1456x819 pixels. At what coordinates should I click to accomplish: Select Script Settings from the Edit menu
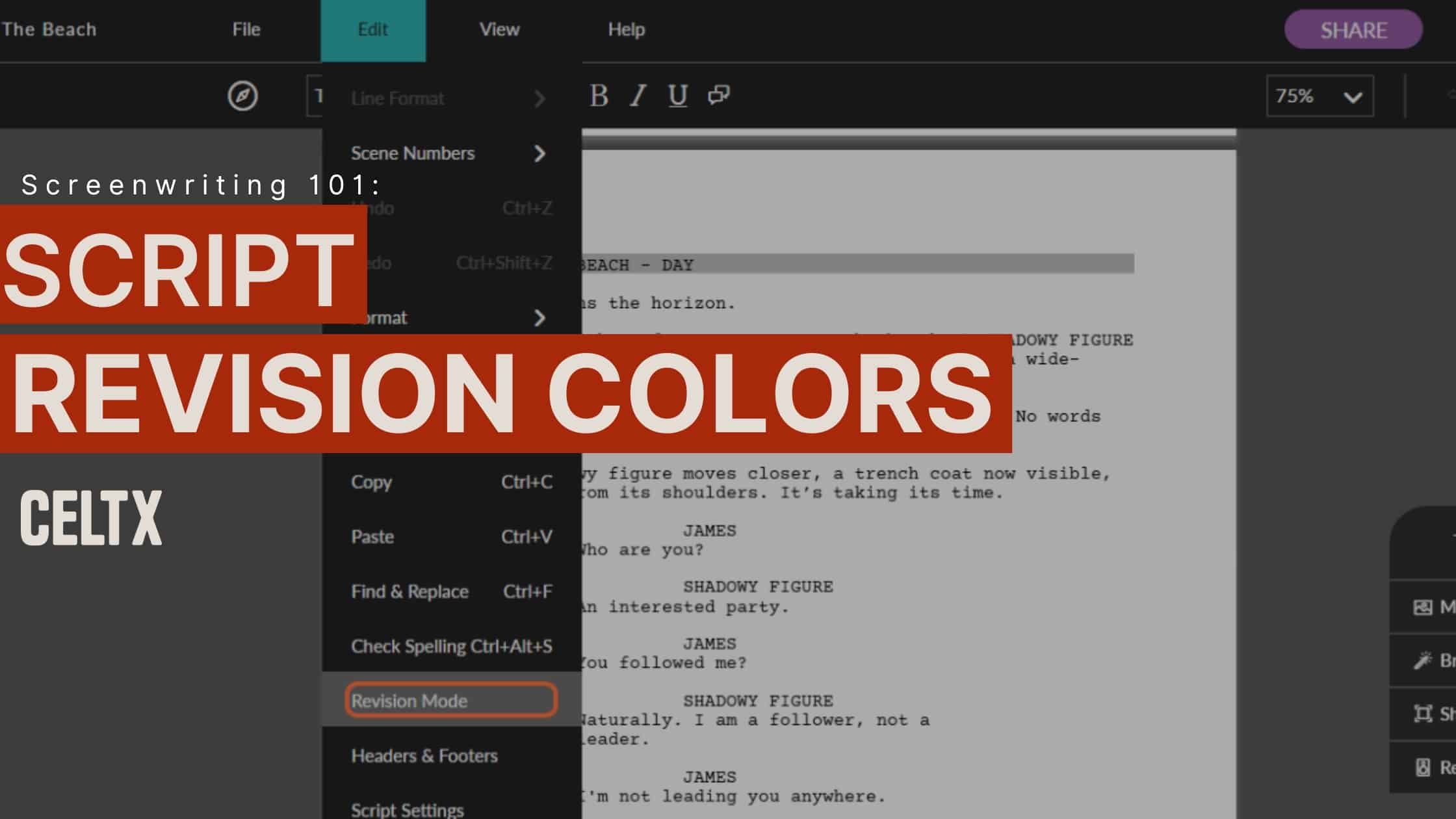(x=407, y=809)
